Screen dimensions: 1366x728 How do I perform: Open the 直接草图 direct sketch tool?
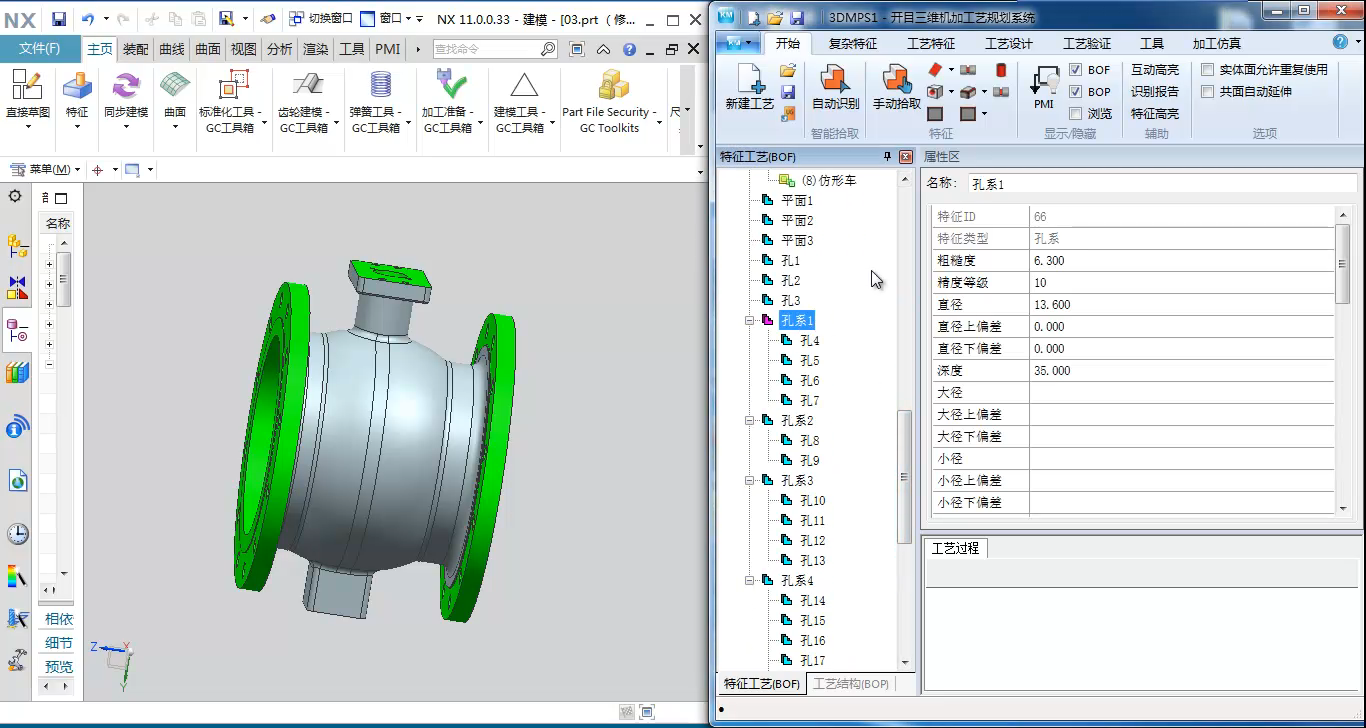(x=27, y=94)
